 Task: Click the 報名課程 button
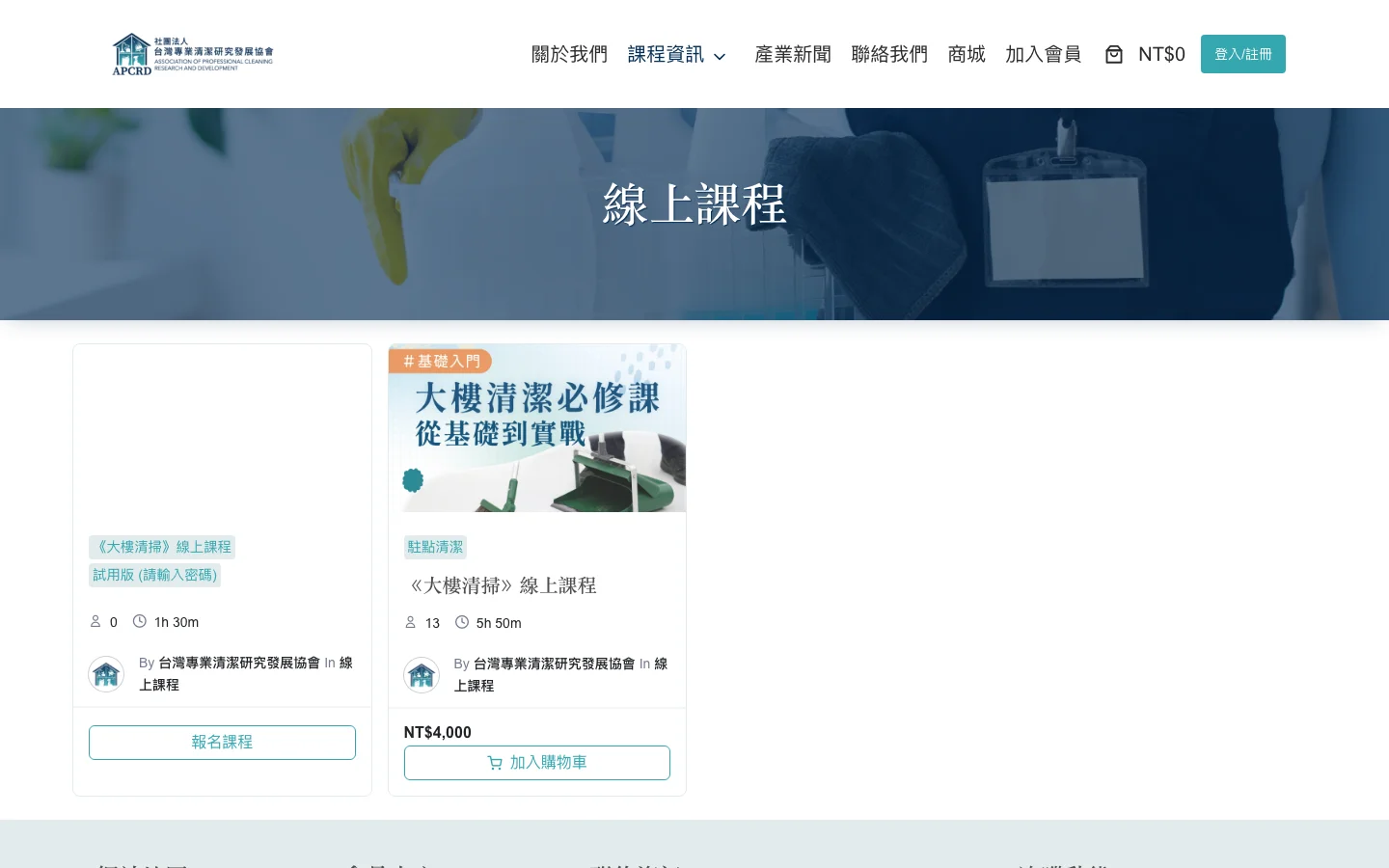click(222, 742)
